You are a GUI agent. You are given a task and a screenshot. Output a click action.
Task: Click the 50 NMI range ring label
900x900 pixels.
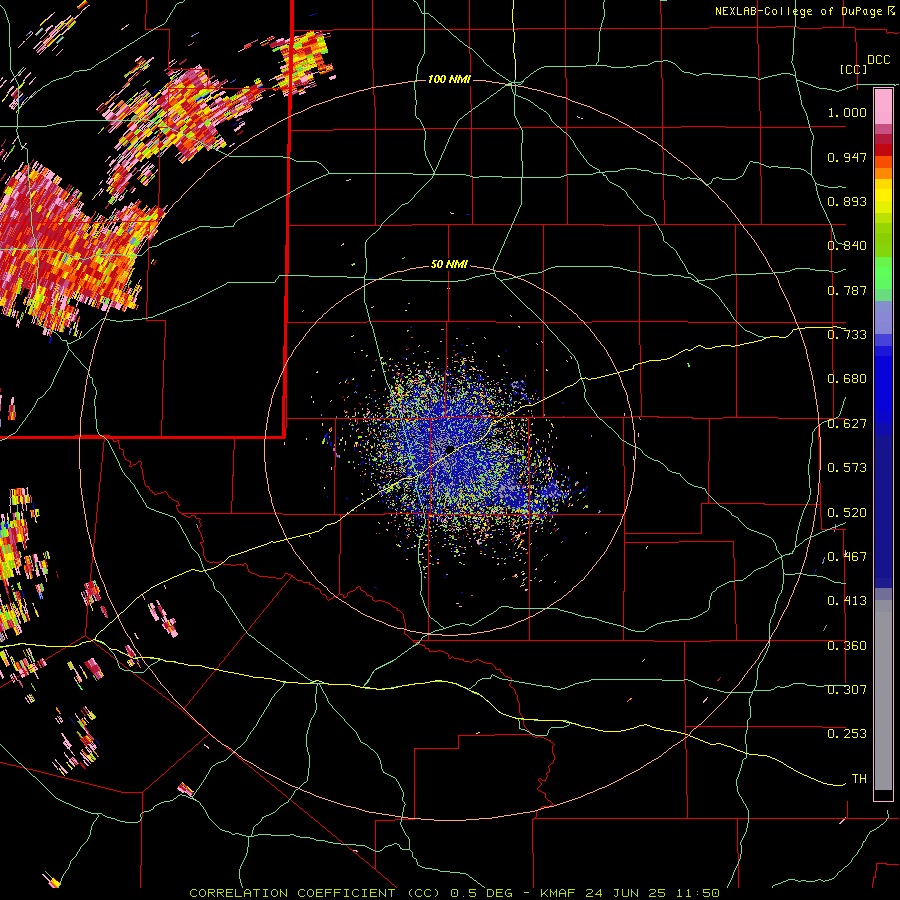tap(449, 265)
